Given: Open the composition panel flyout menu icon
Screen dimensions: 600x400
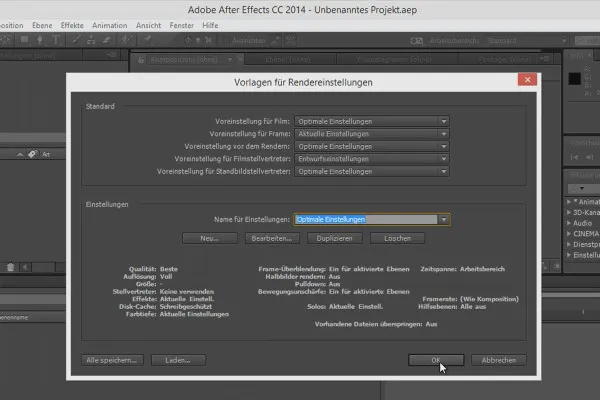Looking at the screenshot, I should [545, 59].
